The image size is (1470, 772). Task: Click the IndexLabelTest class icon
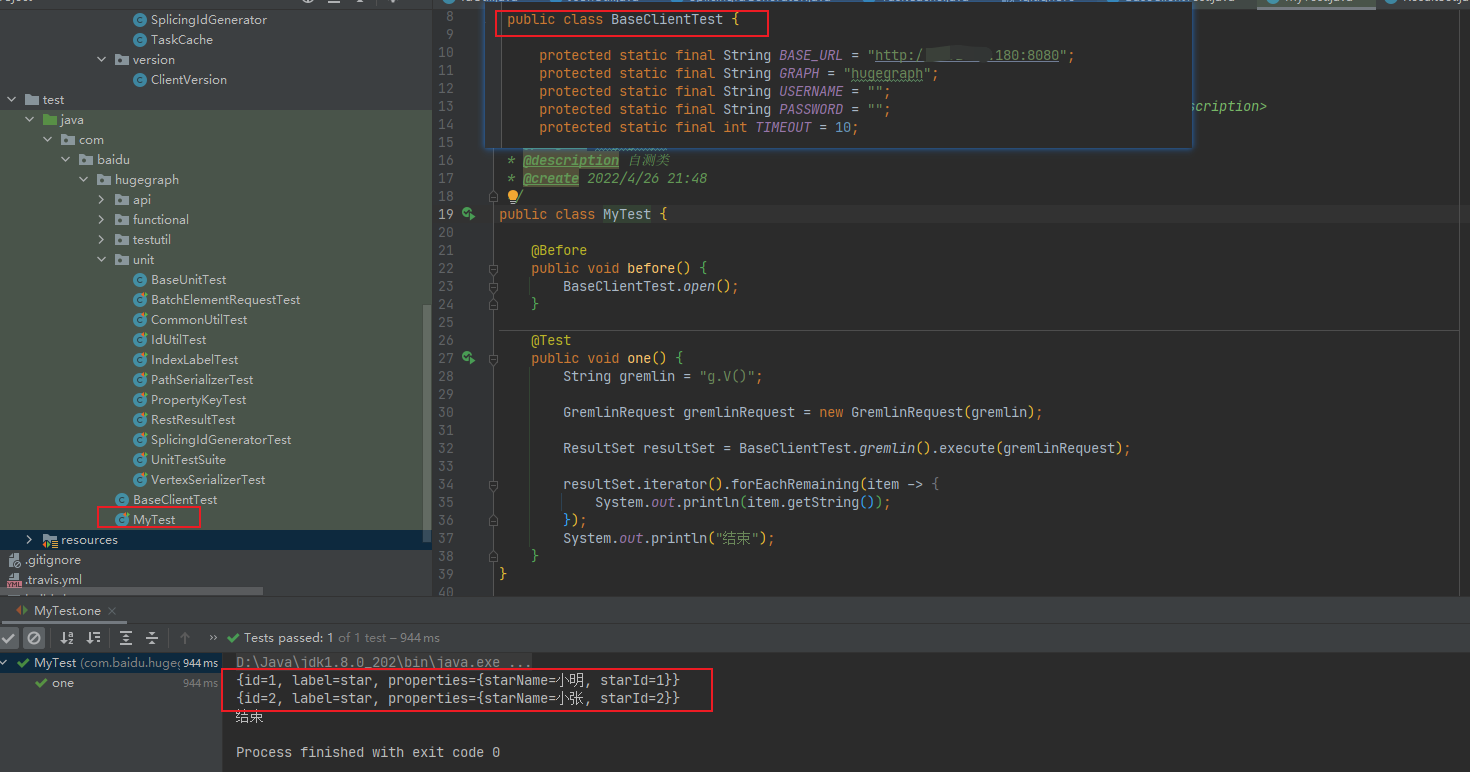tap(141, 359)
